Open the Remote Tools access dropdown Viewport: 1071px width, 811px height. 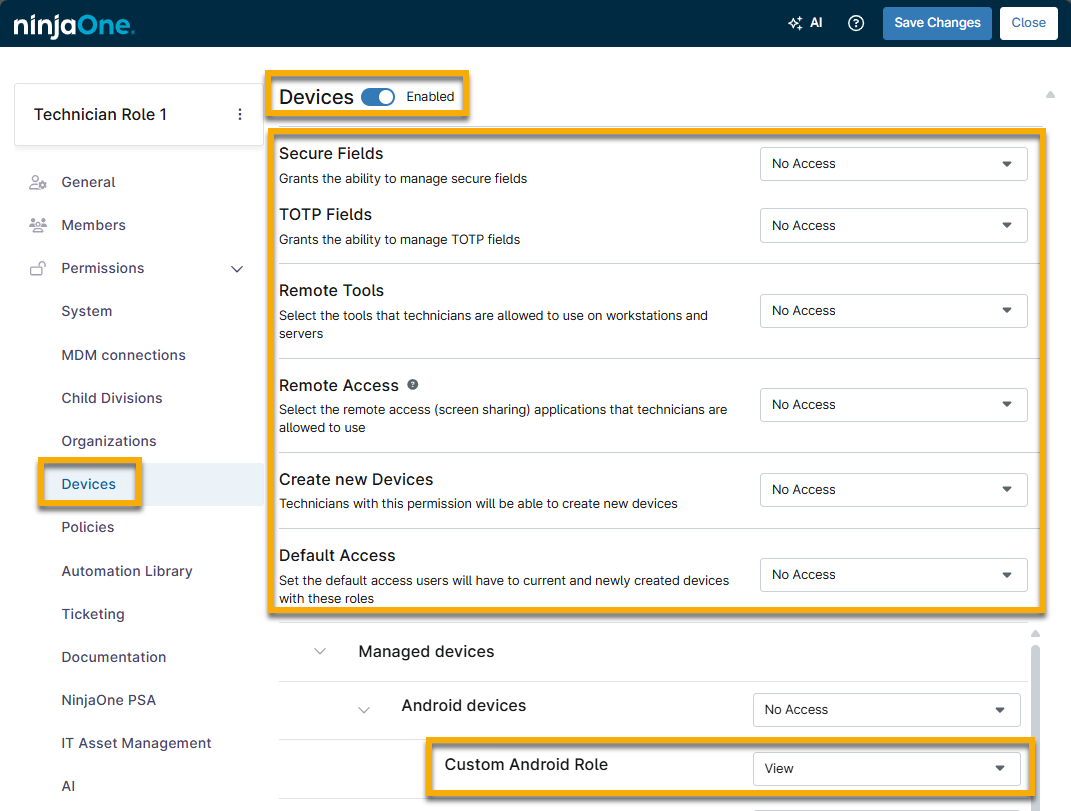(x=893, y=311)
